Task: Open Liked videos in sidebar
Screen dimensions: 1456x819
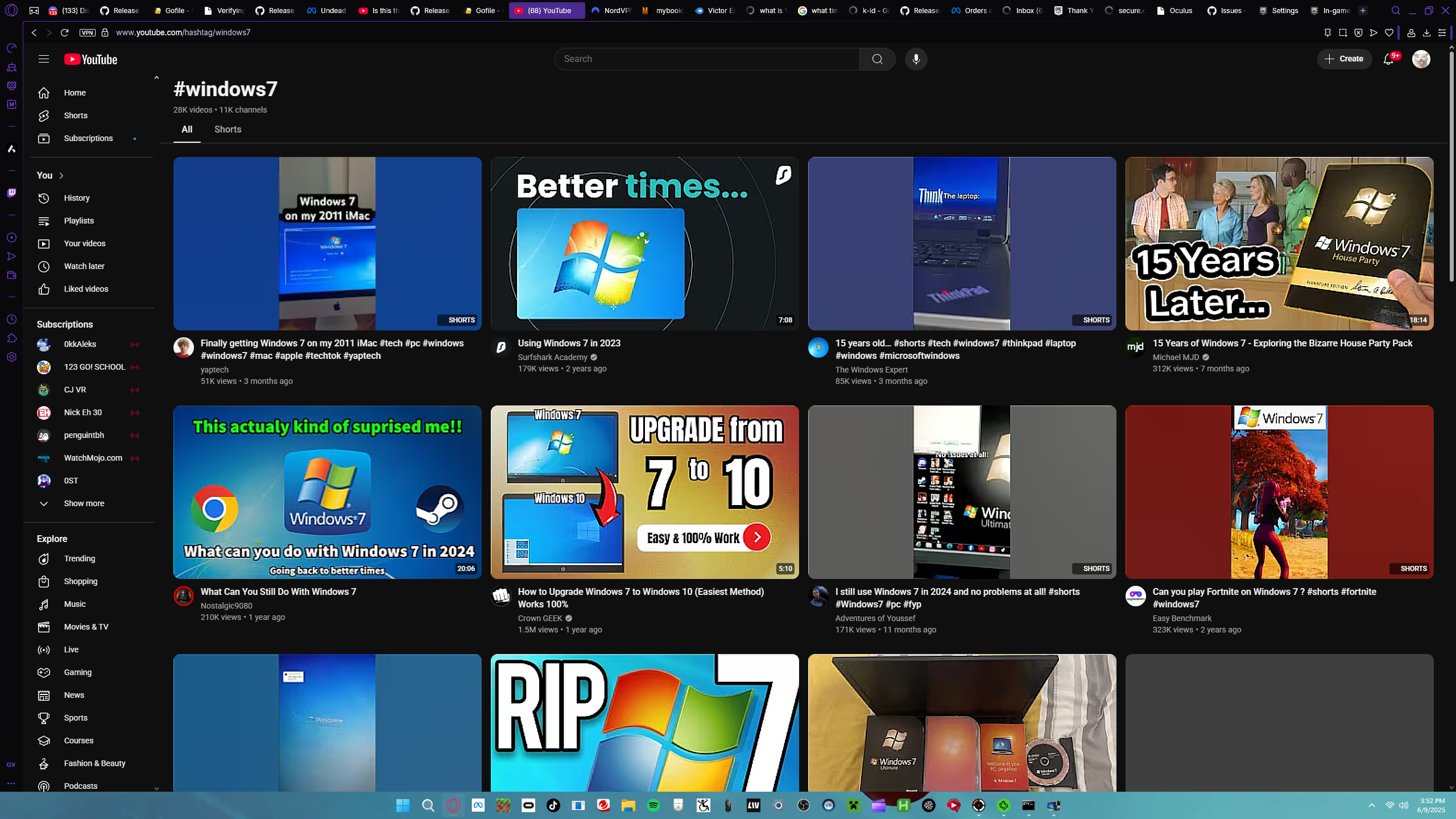Action: 86,289
